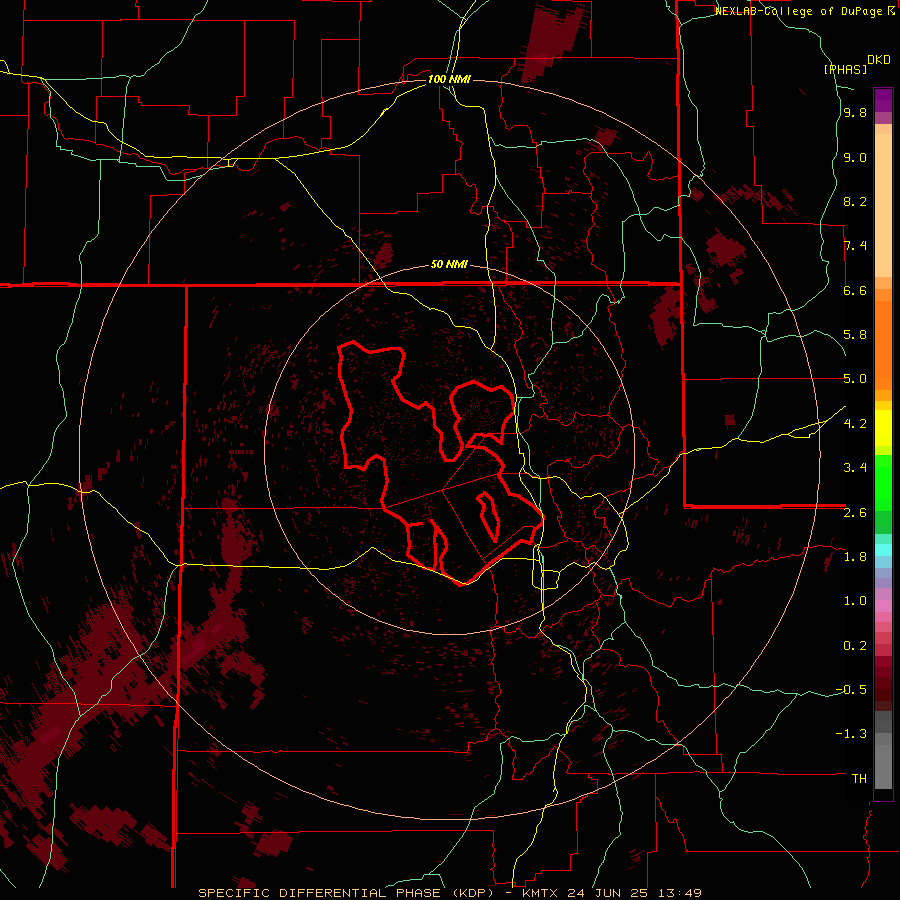Click the 2.6 value on the scale
Viewport: 900px width, 900px height.
pyautogui.click(x=855, y=513)
